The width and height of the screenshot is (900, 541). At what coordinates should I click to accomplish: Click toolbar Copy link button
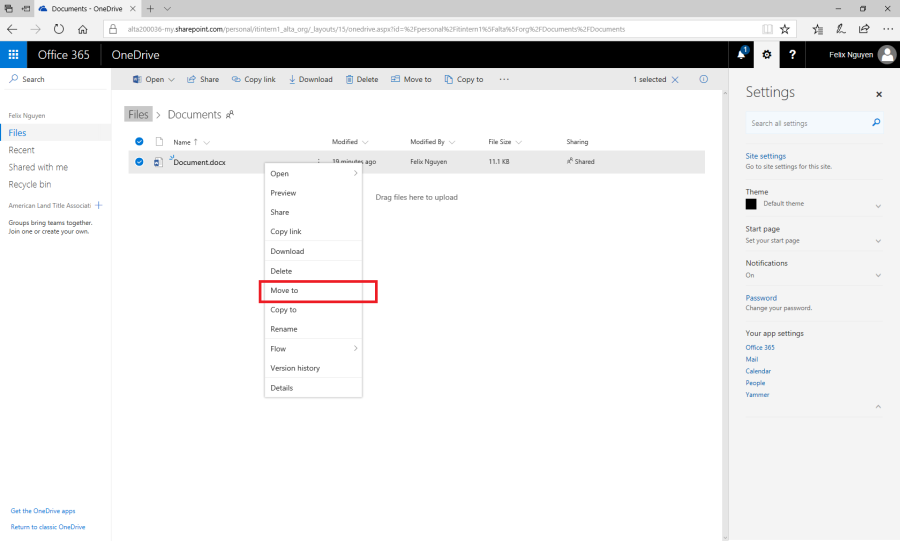254,79
